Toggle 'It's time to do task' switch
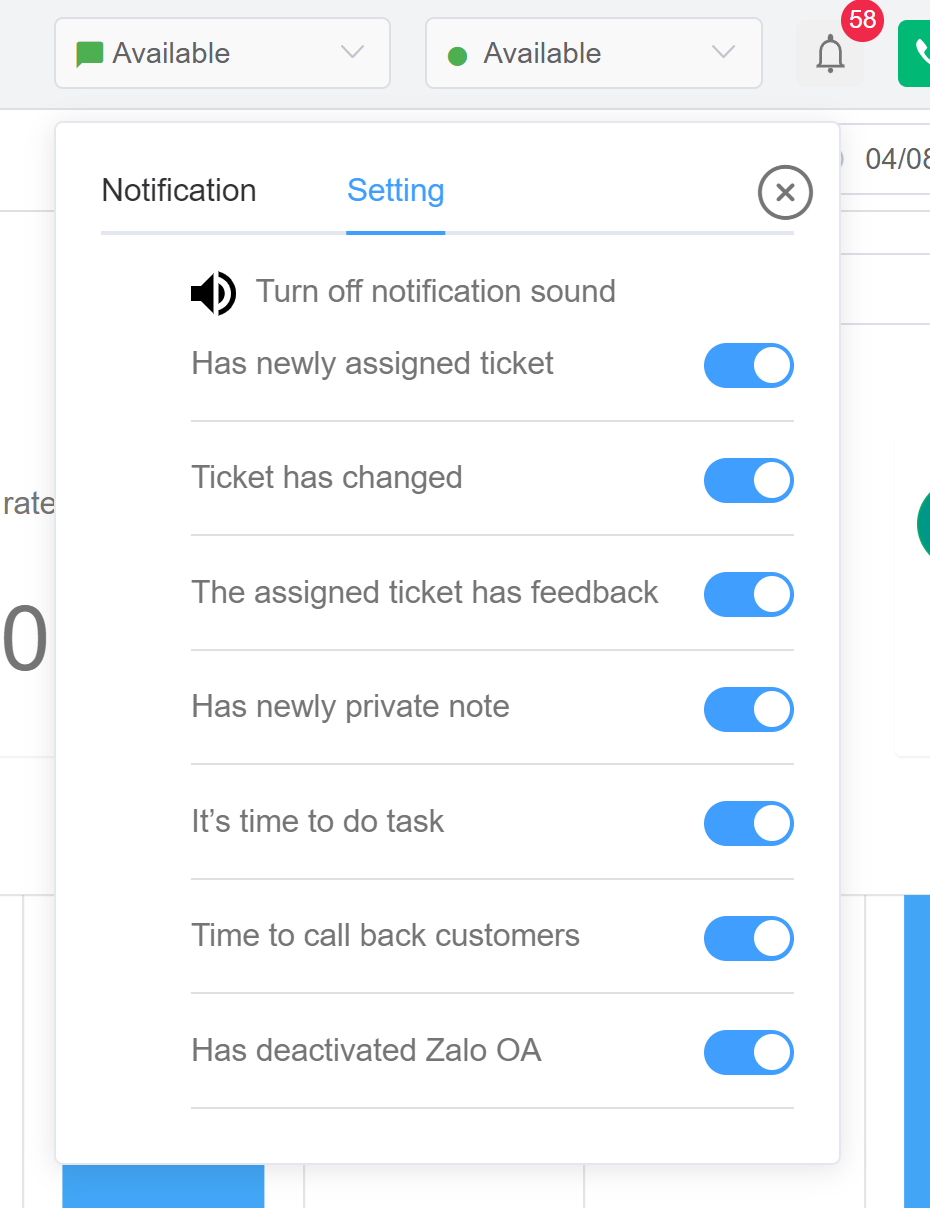This screenshot has width=930, height=1208. pos(748,823)
